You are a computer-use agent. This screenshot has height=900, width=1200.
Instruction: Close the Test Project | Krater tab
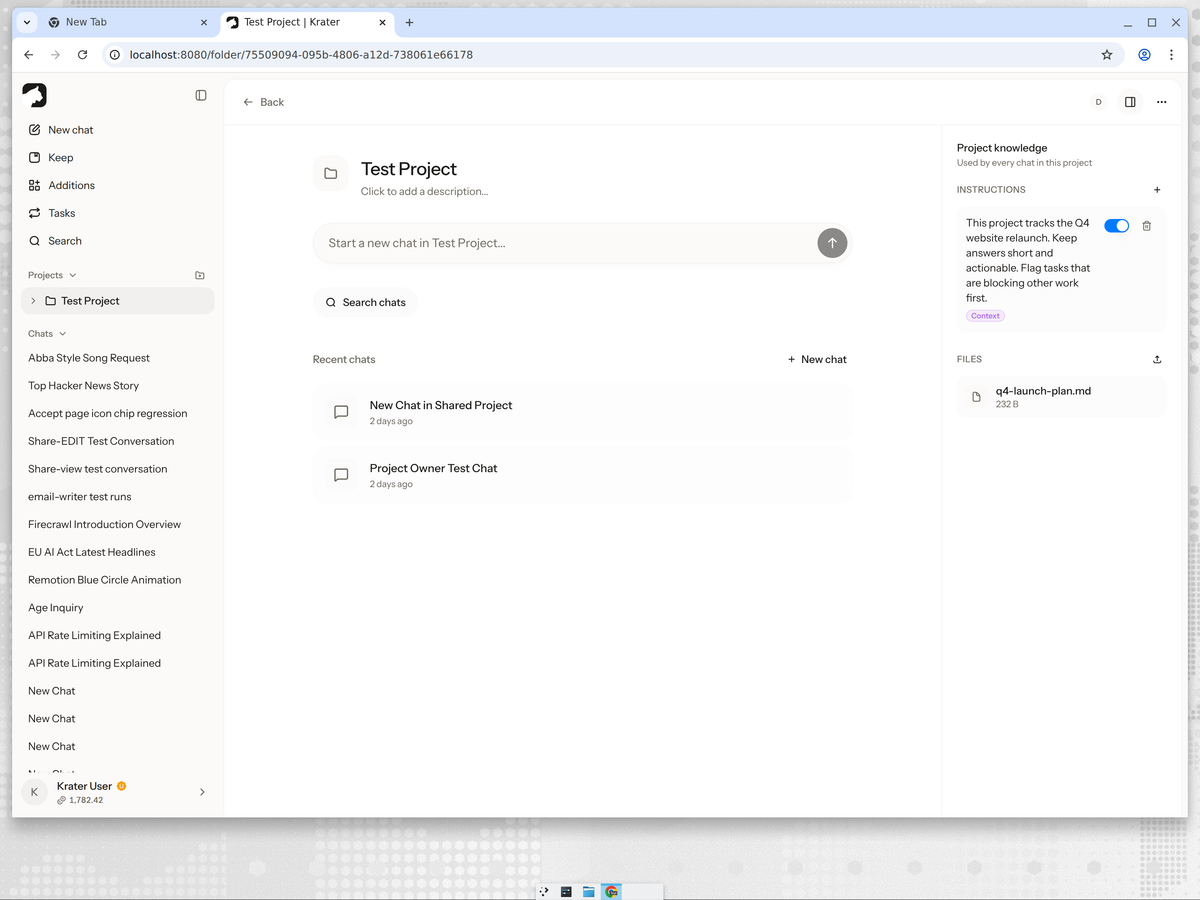coord(382,22)
